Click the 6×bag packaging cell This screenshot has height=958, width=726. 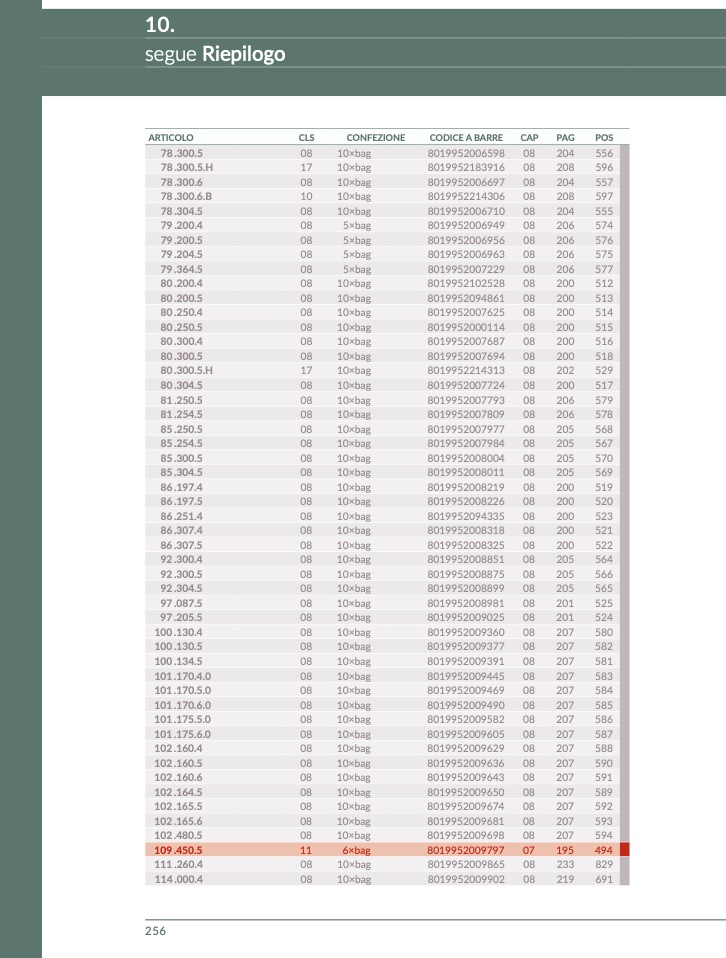(x=356, y=850)
